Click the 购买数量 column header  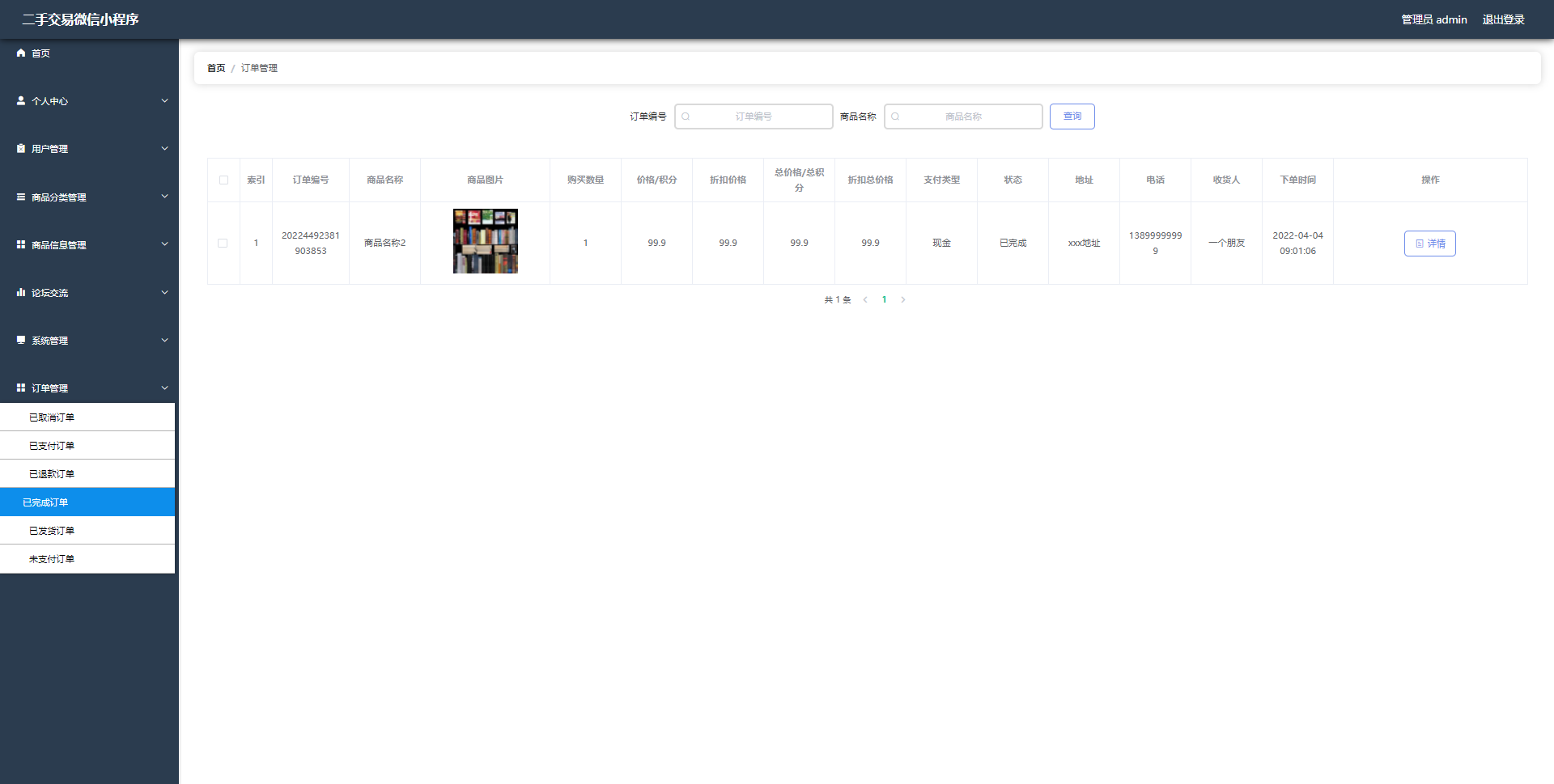(x=585, y=180)
